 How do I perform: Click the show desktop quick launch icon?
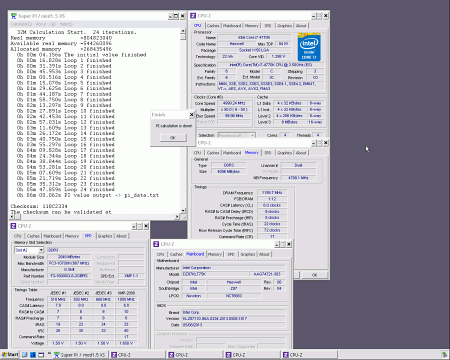click(41, 355)
